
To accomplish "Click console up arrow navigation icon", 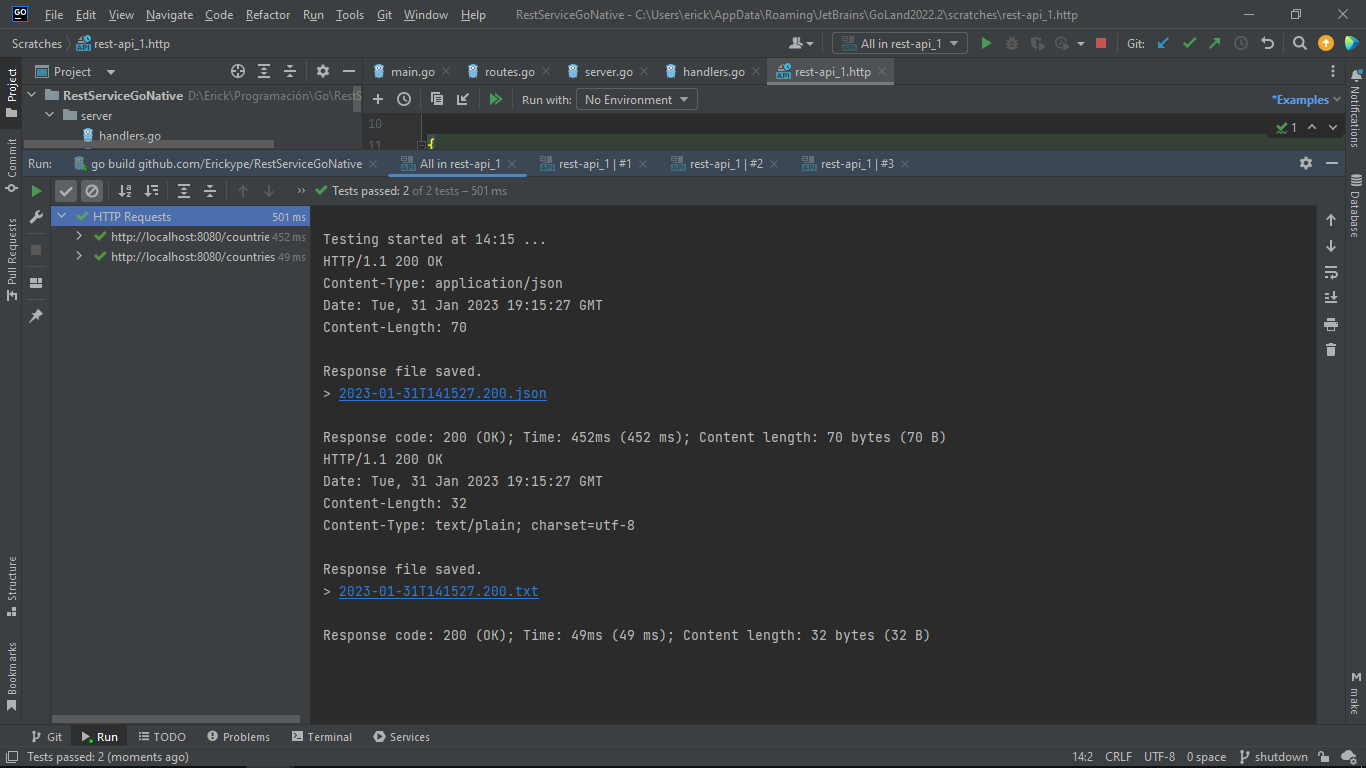I will coord(1331,220).
